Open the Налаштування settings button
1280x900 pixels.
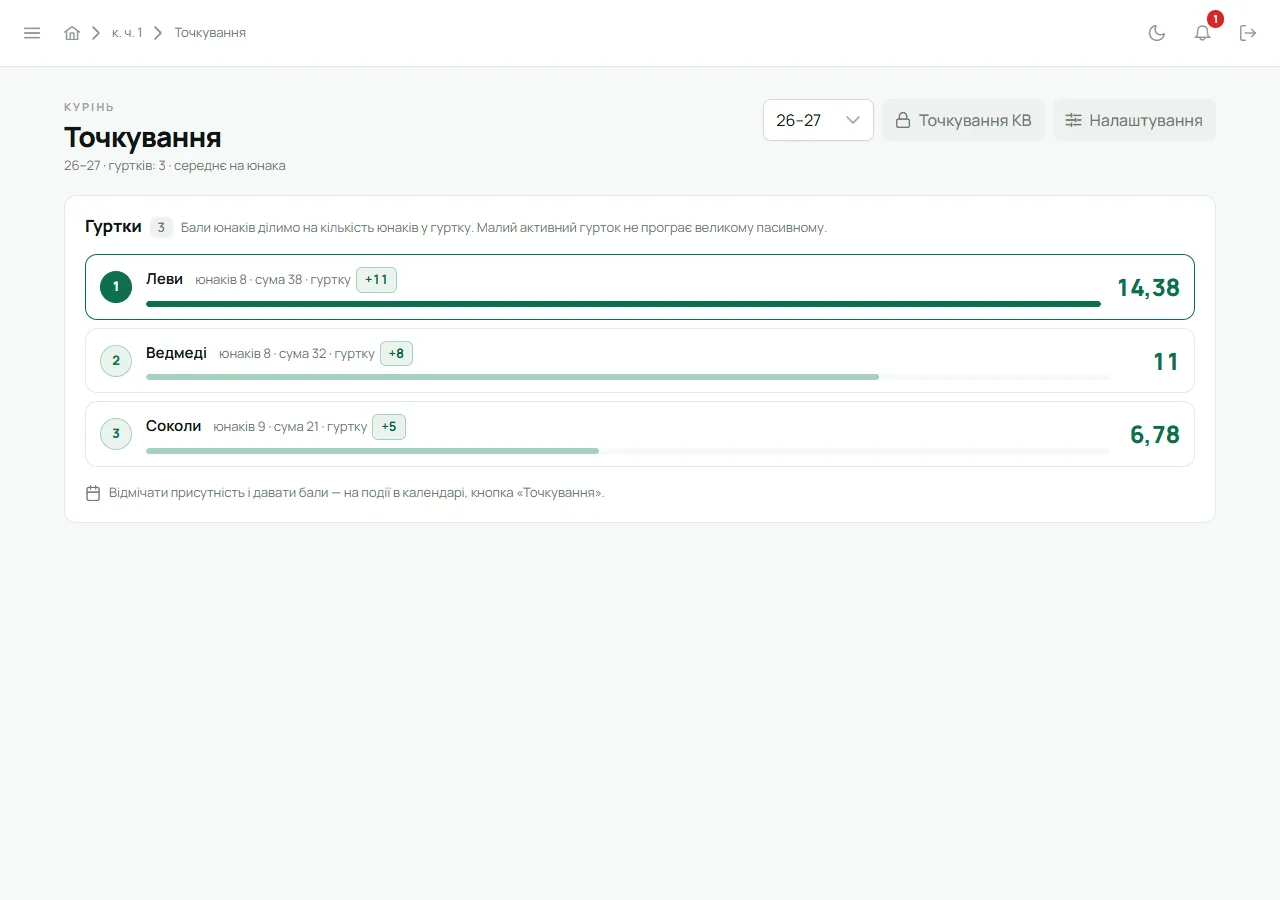pos(1134,120)
